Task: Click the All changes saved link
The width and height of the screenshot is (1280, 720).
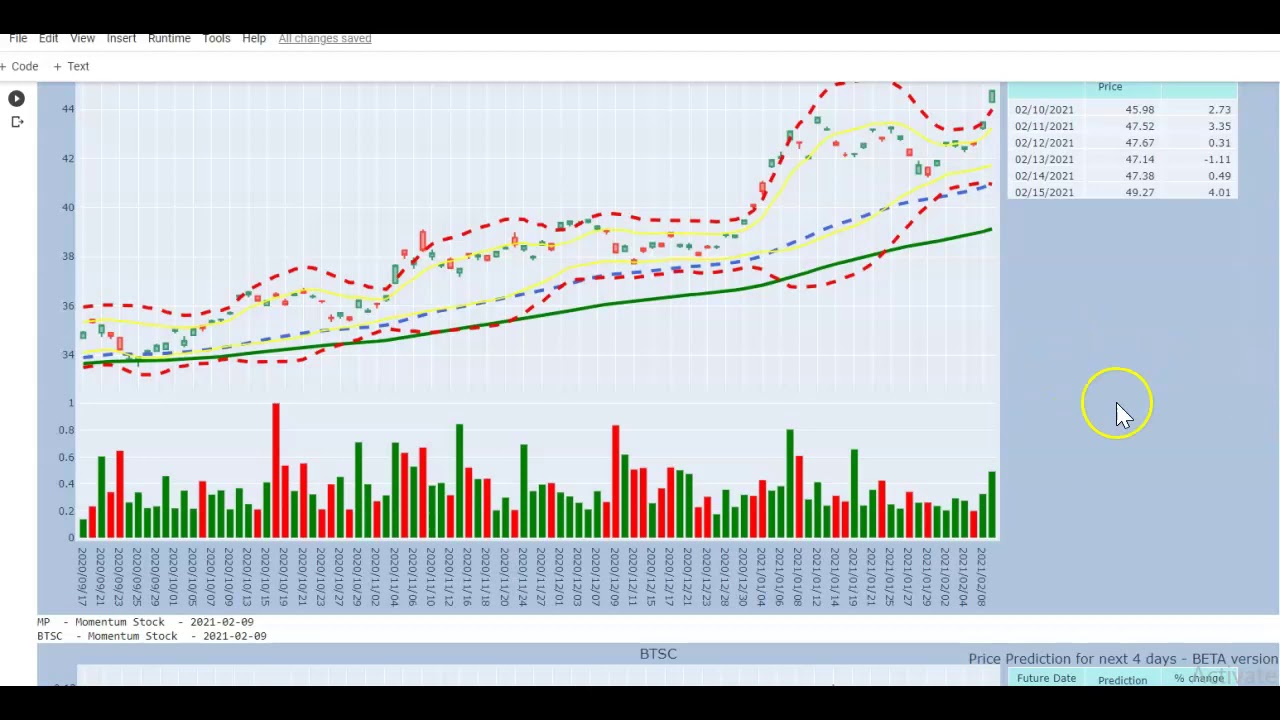Action: [x=325, y=38]
